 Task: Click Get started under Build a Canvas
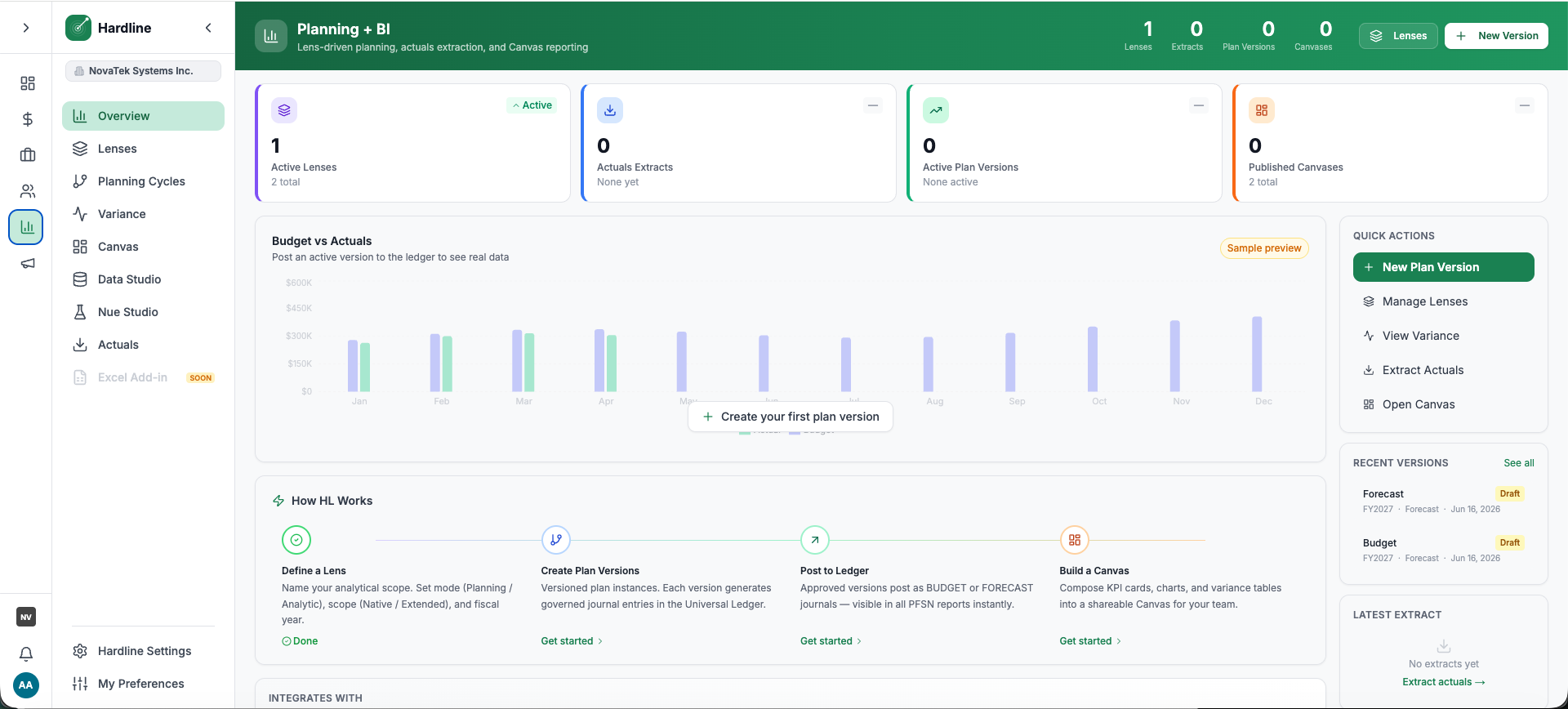(x=1090, y=641)
